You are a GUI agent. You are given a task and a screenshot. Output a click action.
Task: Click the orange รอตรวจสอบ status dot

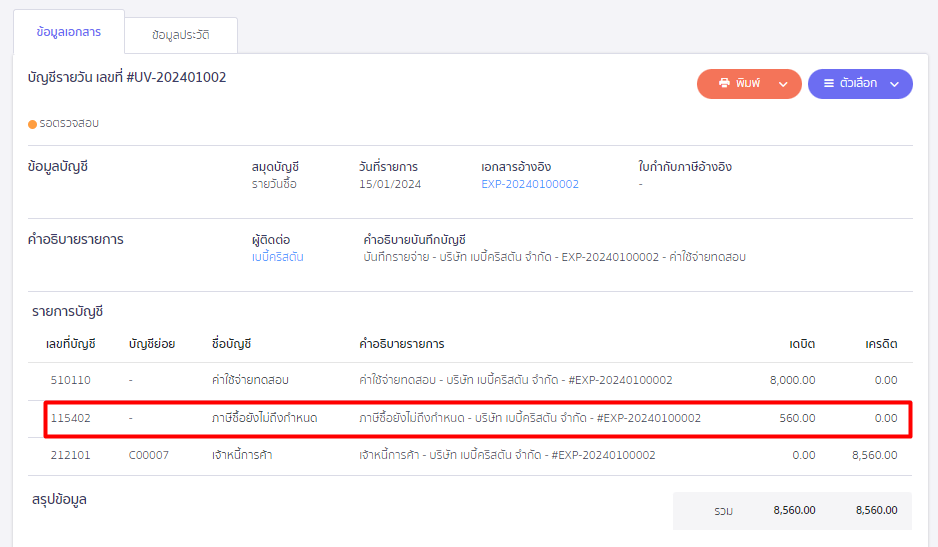pos(32,124)
